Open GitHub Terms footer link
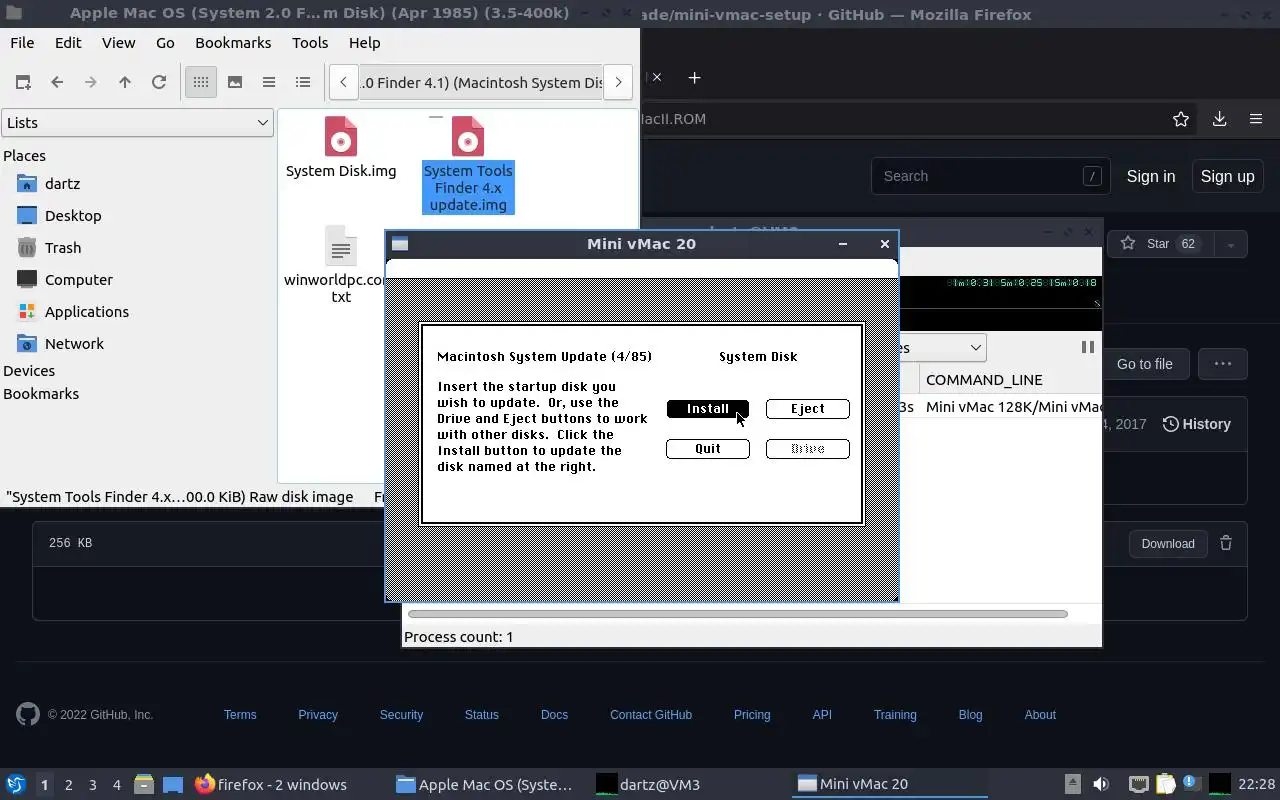 click(x=240, y=715)
